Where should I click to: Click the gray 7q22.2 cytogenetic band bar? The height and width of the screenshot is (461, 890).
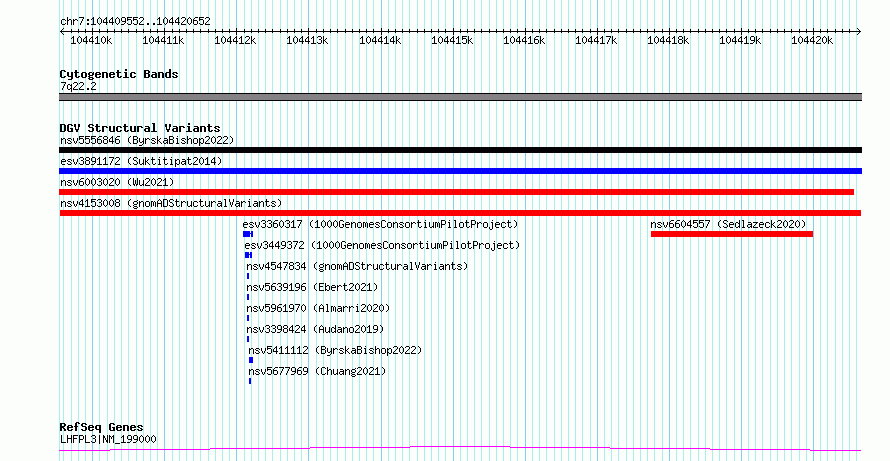coord(460,97)
